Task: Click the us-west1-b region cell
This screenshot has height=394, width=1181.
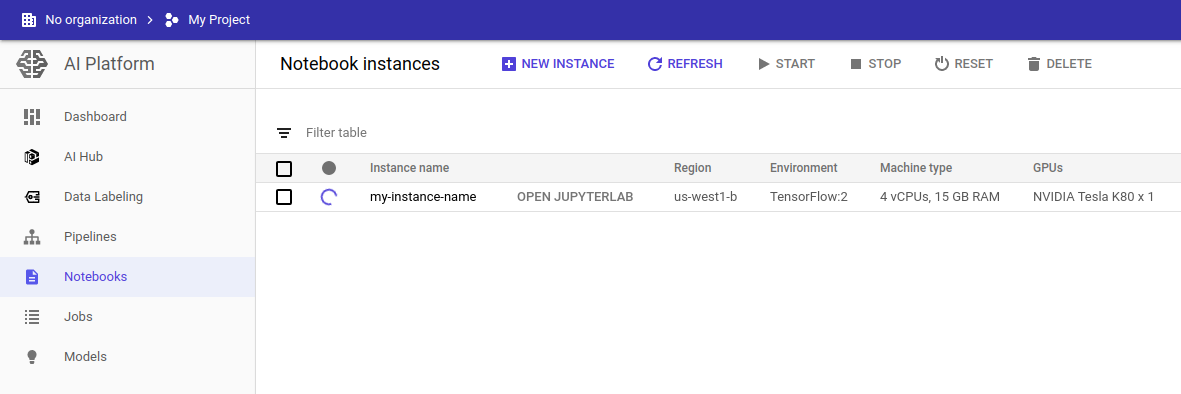Action: point(706,197)
